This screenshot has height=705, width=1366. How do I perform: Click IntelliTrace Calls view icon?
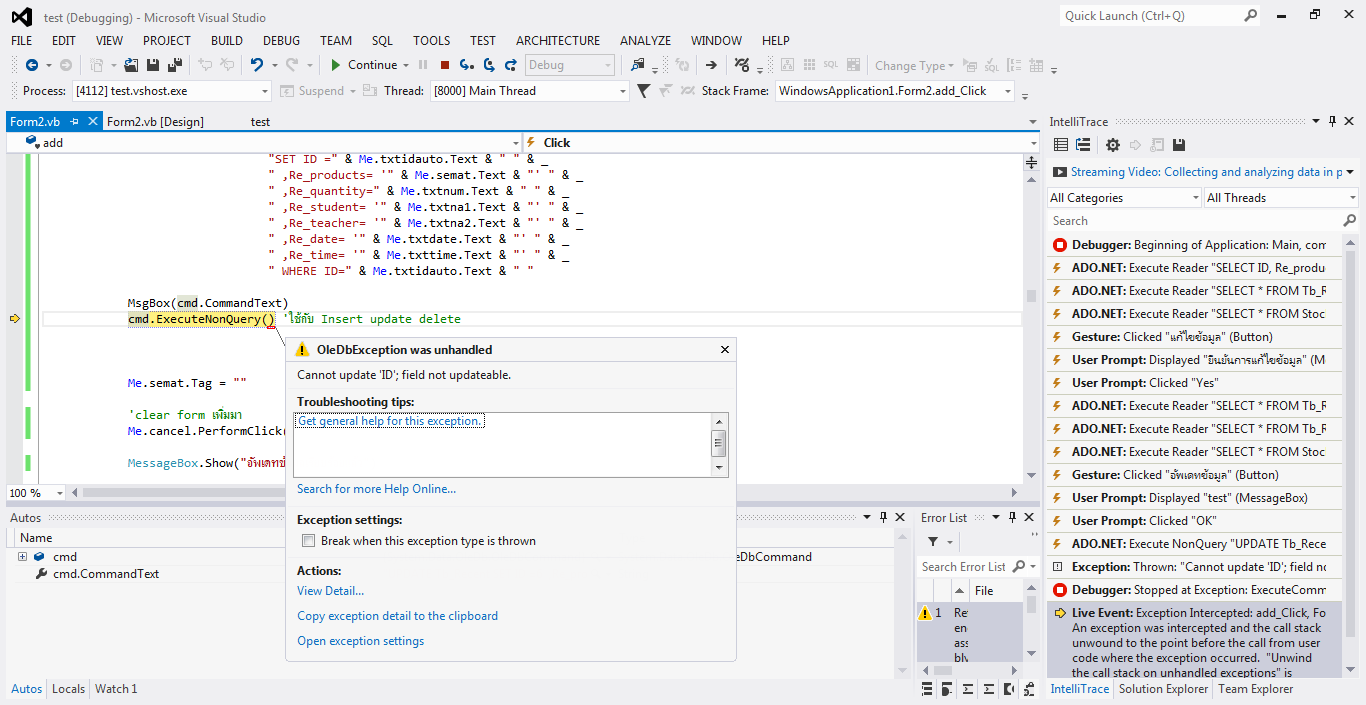point(1083,146)
